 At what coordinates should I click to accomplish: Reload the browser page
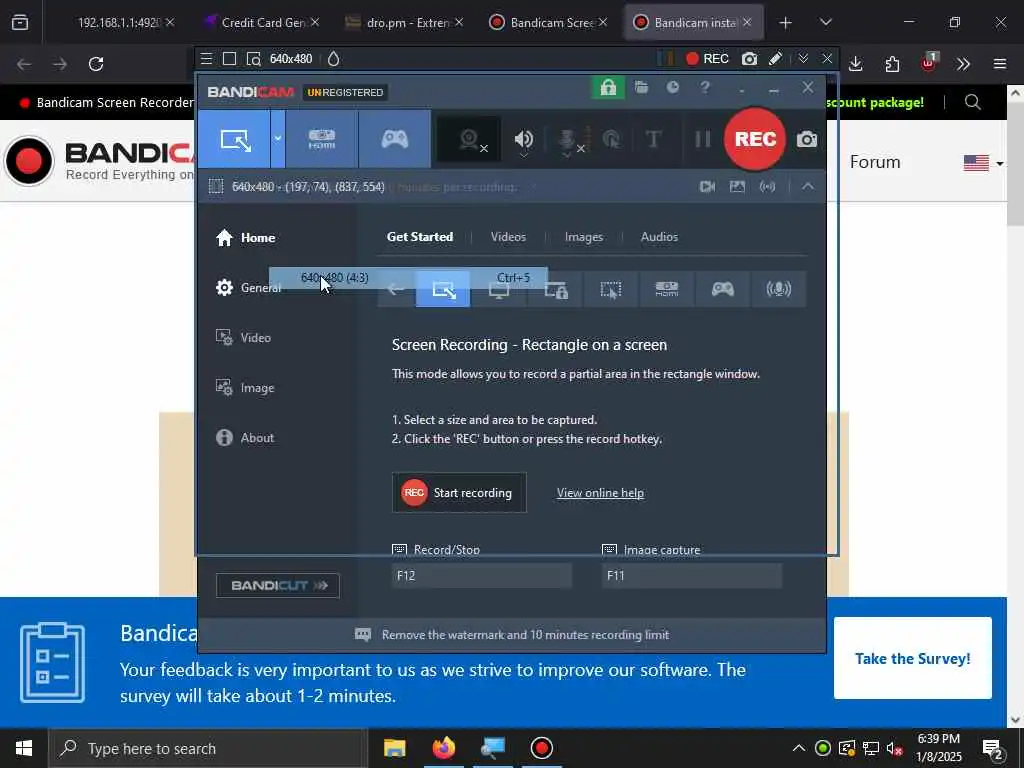(96, 64)
